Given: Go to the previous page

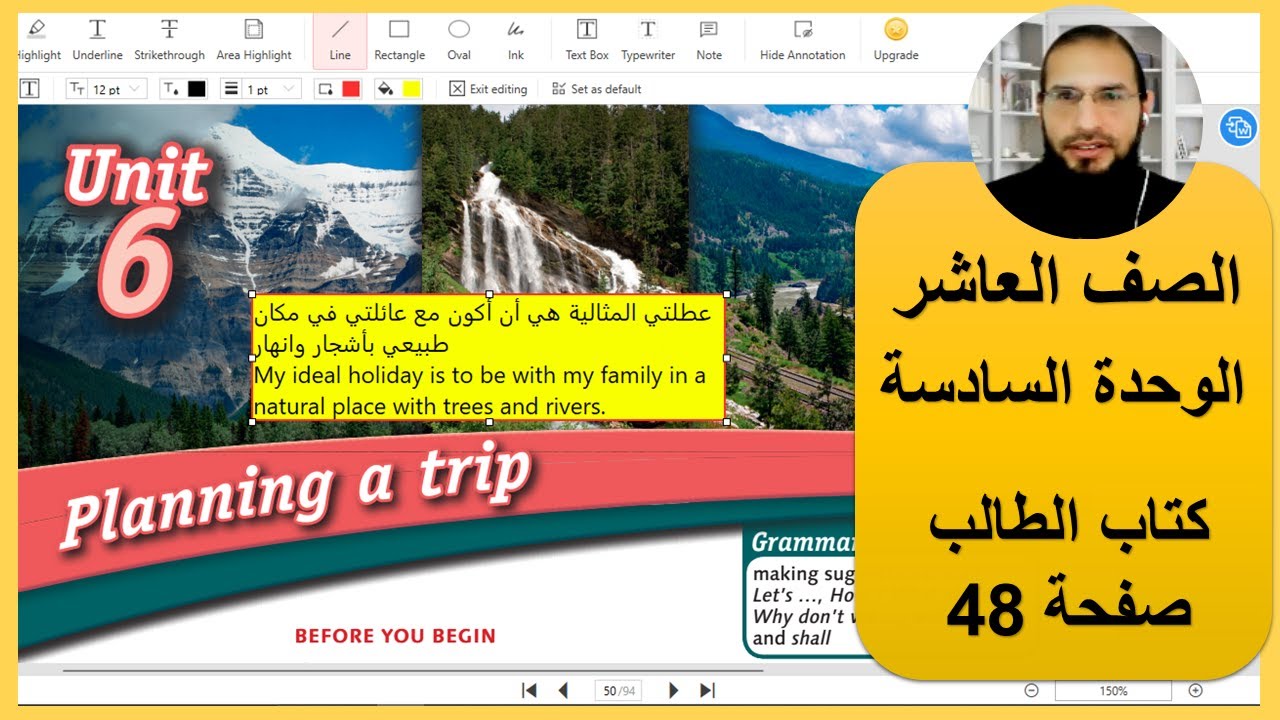Looking at the screenshot, I should (x=563, y=690).
